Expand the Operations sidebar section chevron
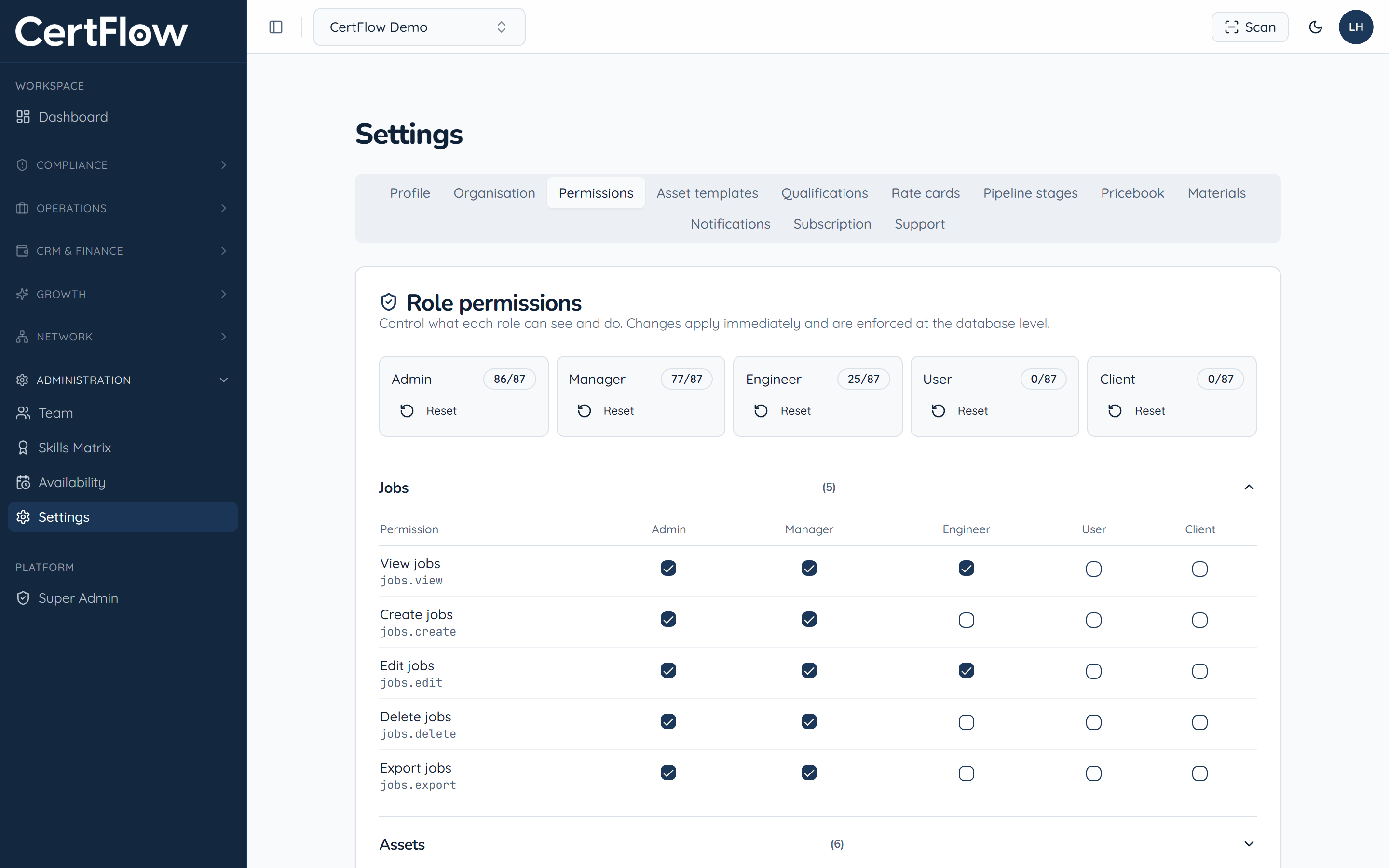This screenshot has height=868, width=1389. [224, 208]
